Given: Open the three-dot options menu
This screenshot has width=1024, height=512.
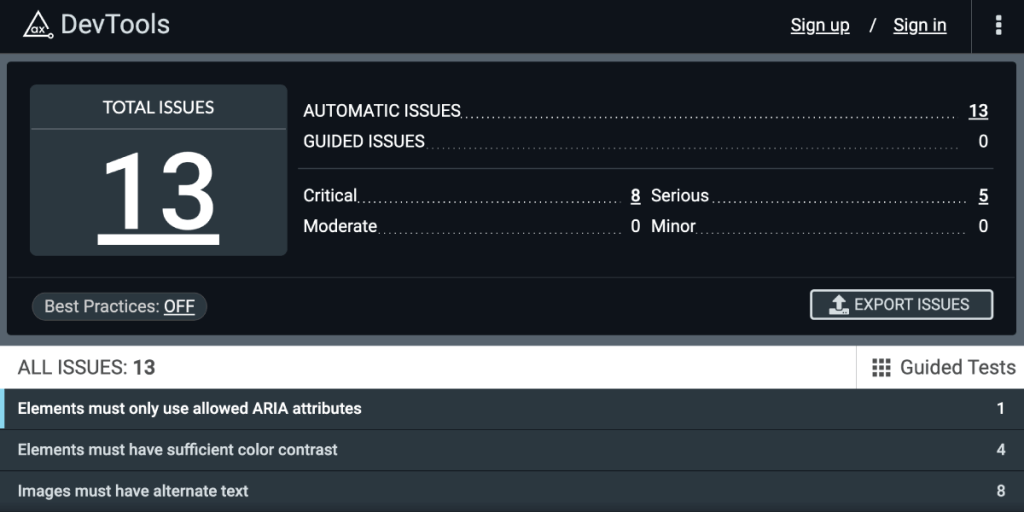Looking at the screenshot, I should click(x=998, y=25).
